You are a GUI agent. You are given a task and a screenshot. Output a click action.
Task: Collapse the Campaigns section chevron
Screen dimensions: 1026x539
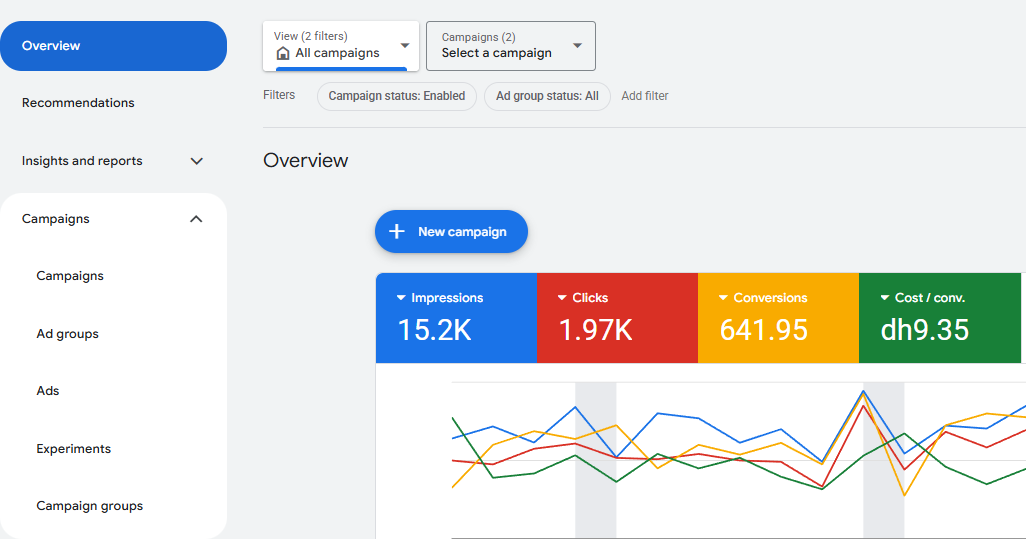pyautogui.click(x=196, y=219)
